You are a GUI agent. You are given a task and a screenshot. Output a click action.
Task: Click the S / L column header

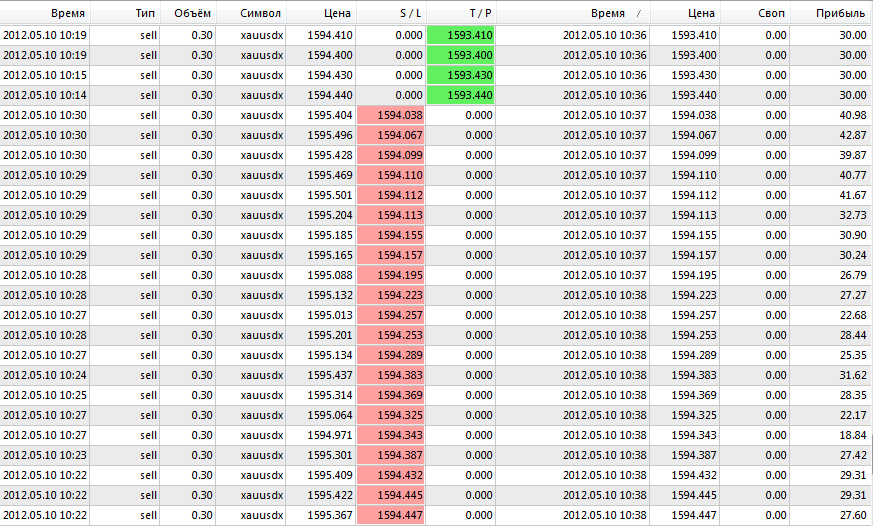tap(391, 13)
